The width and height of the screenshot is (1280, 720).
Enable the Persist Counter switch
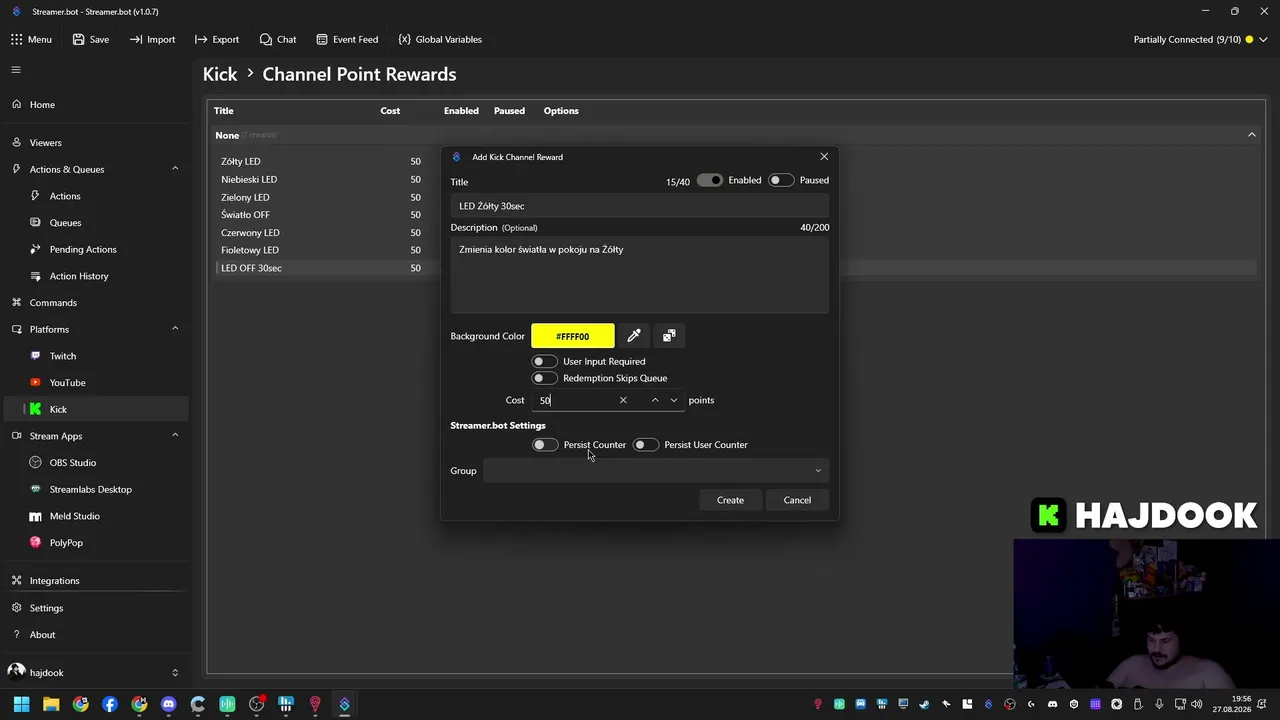coord(545,445)
